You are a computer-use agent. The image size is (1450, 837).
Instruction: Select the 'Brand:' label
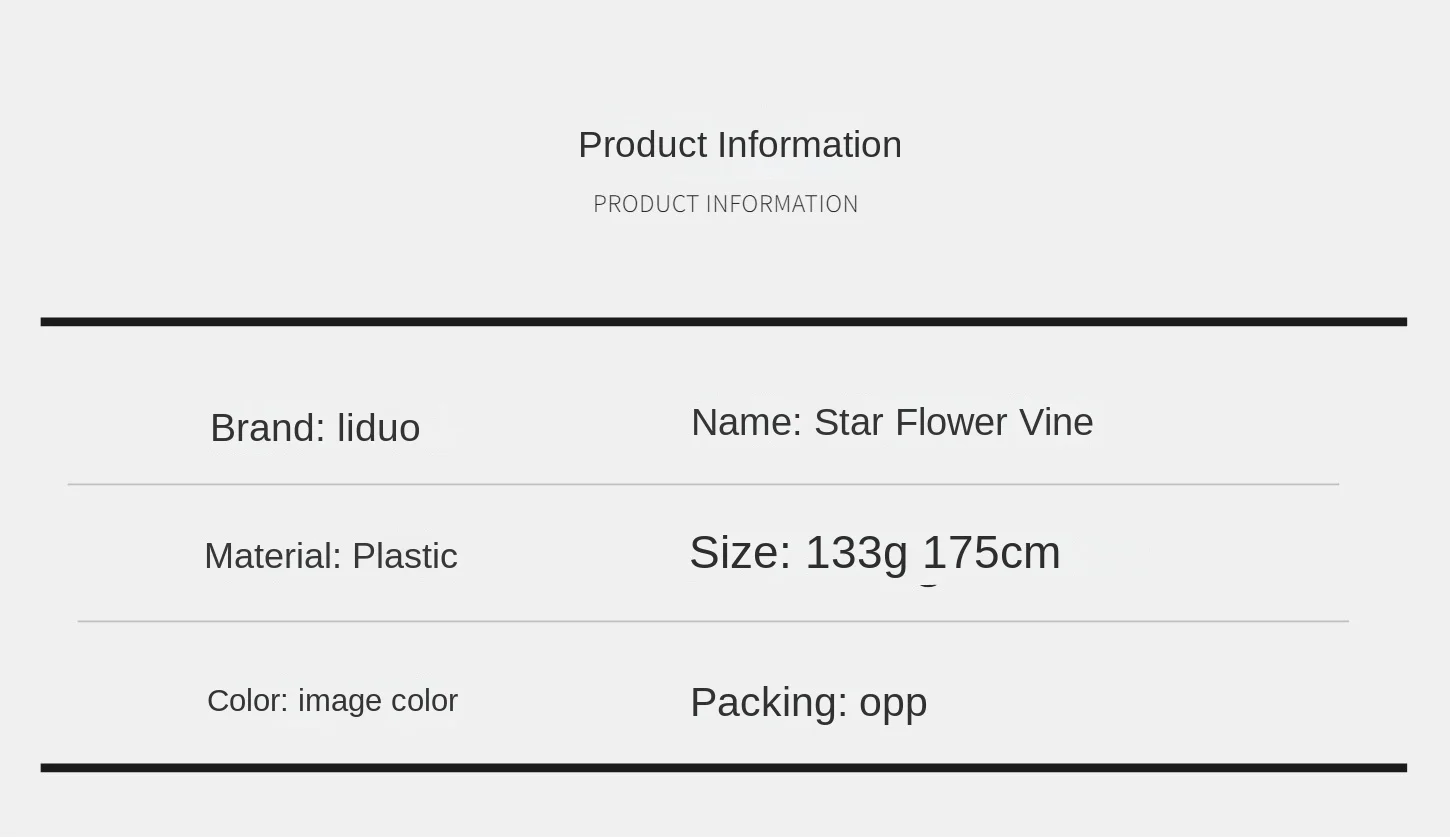268,428
